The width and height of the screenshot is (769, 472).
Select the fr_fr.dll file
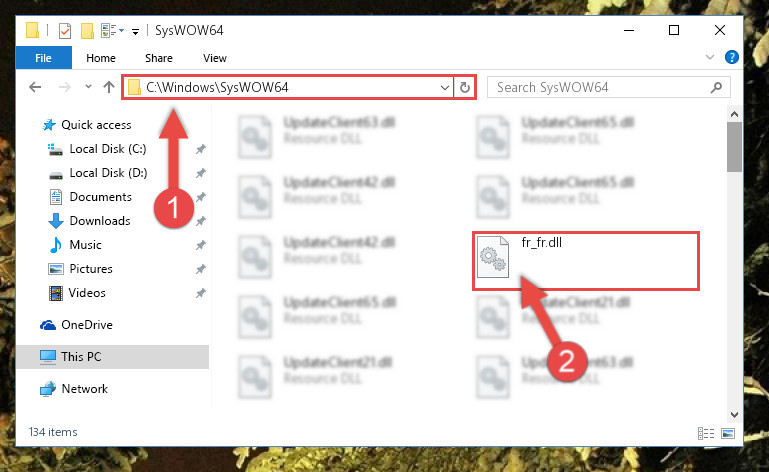[586, 261]
